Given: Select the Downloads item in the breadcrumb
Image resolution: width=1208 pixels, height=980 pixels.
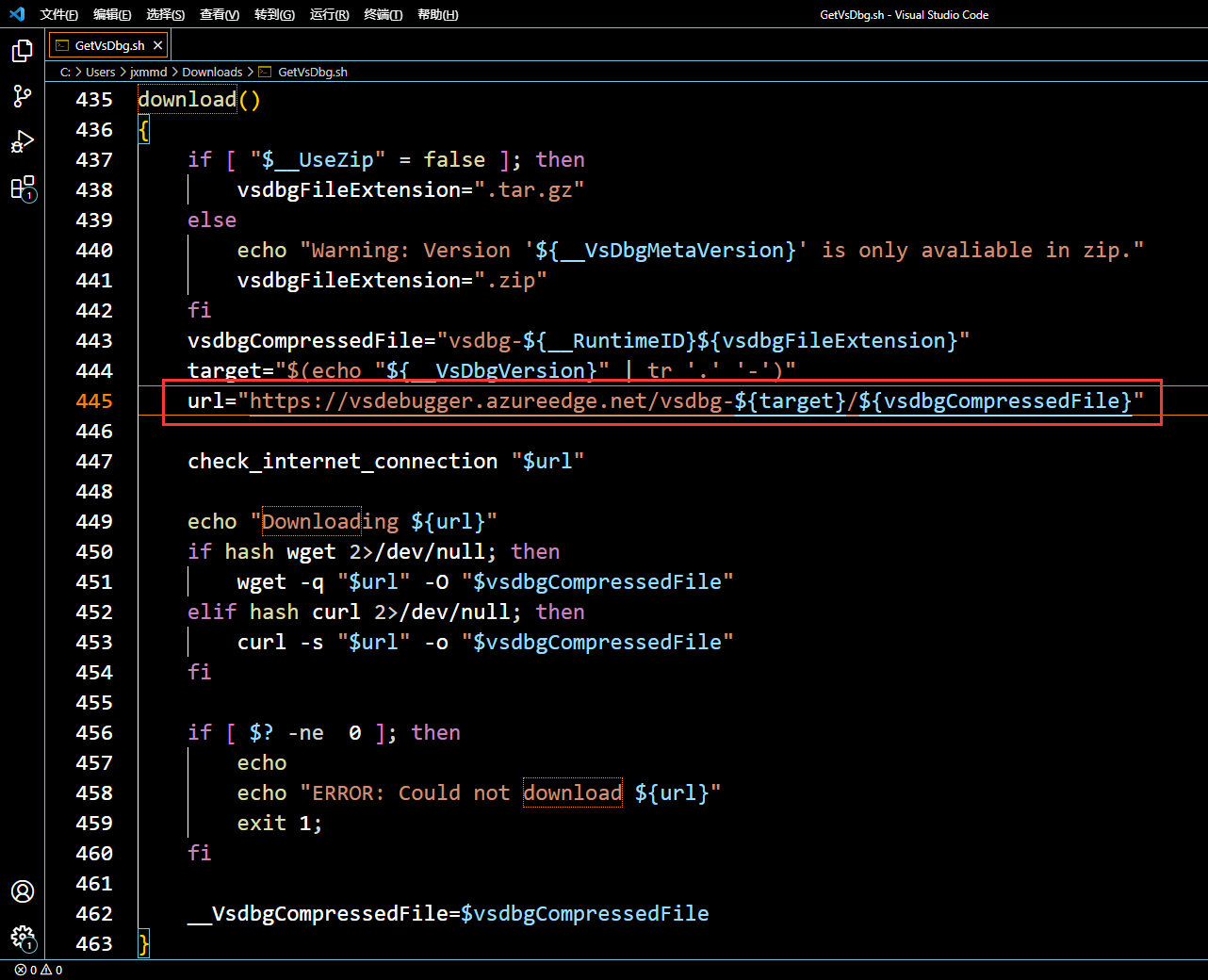Looking at the screenshot, I should click(x=211, y=72).
